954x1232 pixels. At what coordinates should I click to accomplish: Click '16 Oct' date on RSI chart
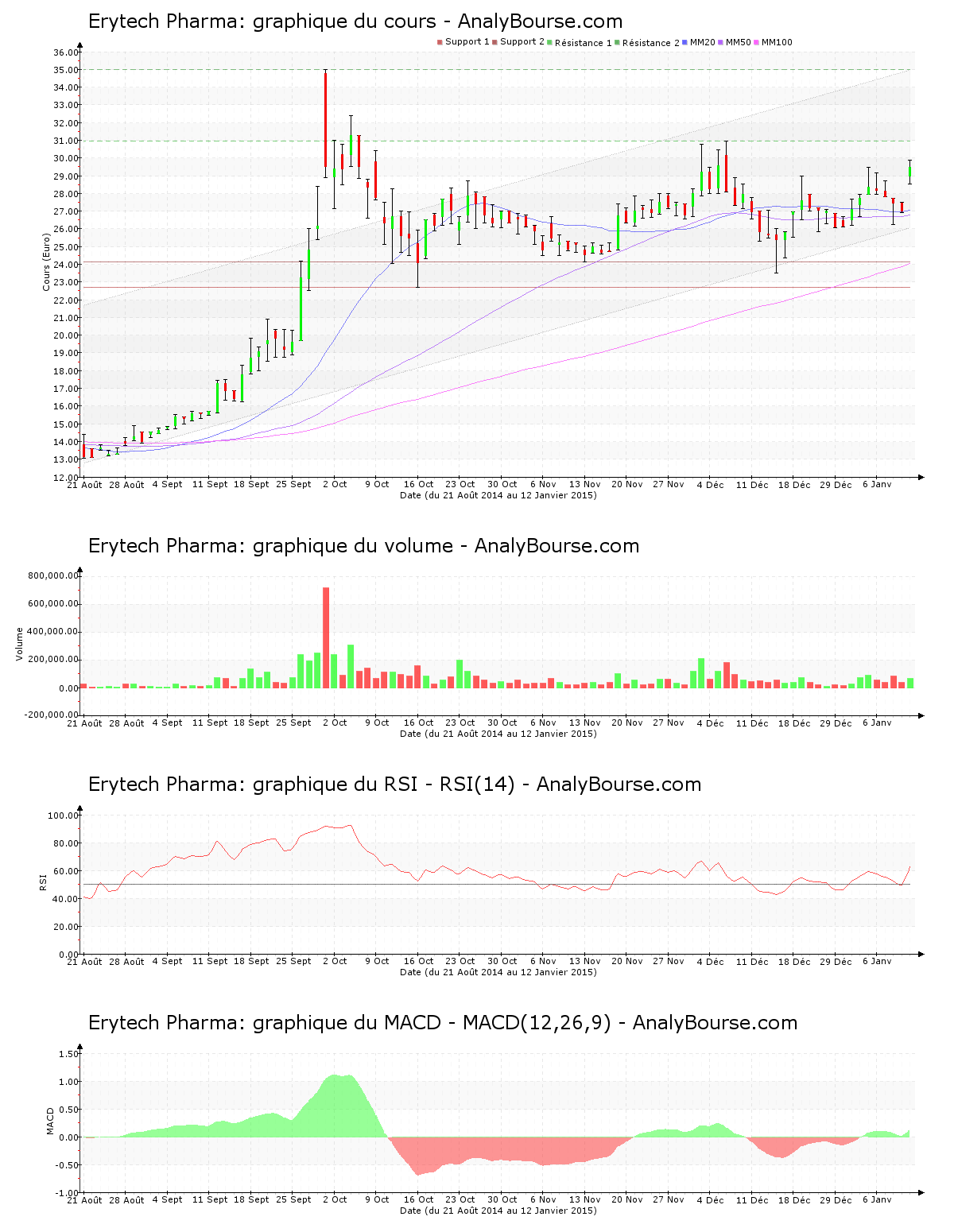pos(418,961)
